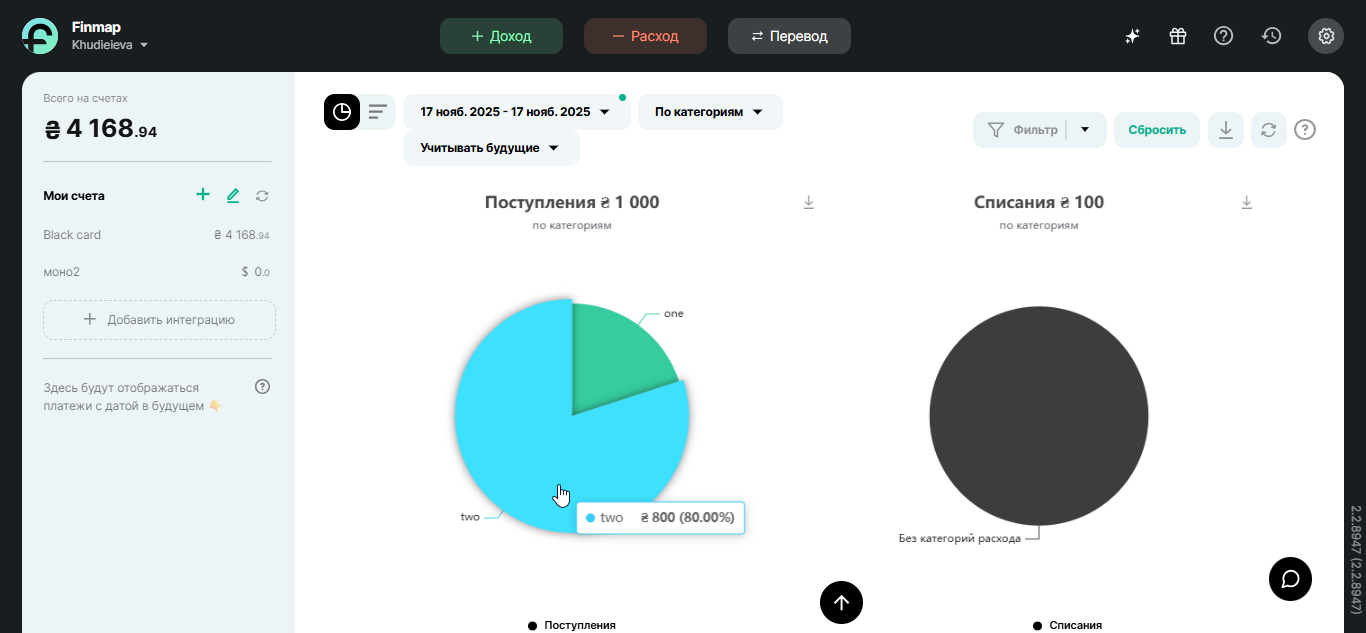Click the edit accounts pencil icon
The height and width of the screenshot is (633, 1366).
tap(233, 196)
